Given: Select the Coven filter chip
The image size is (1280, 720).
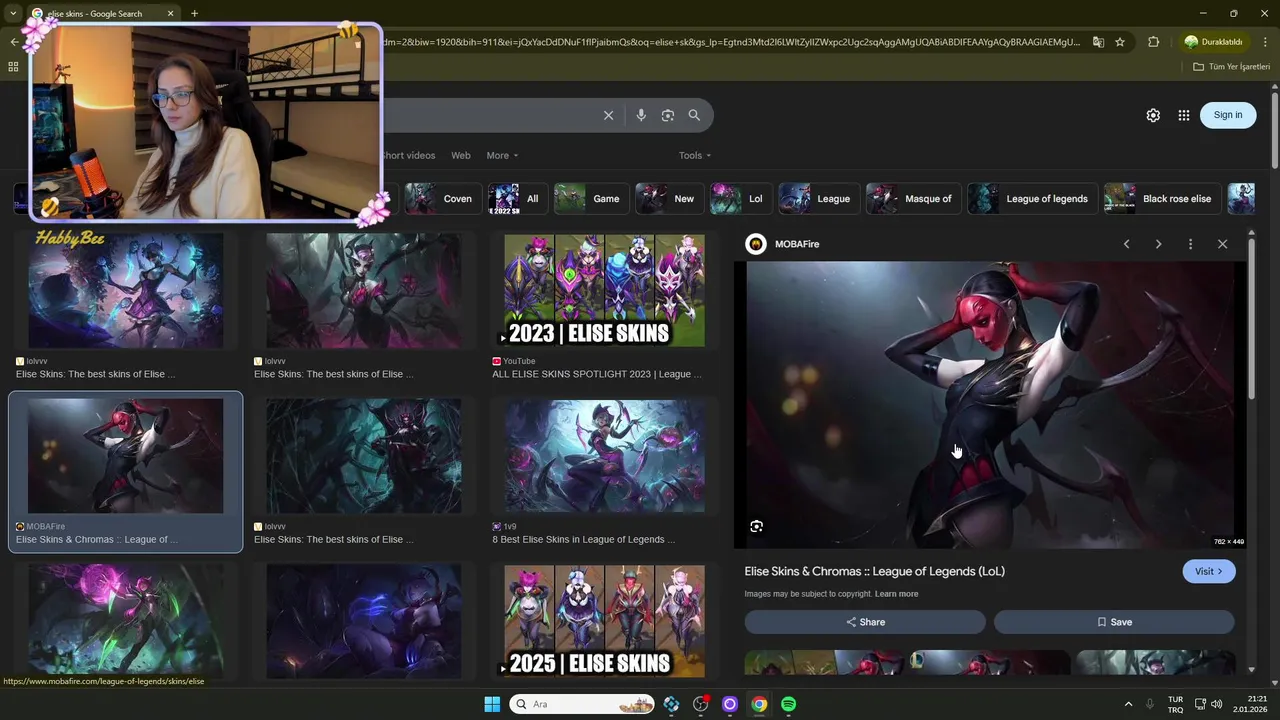Looking at the screenshot, I should tap(441, 199).
